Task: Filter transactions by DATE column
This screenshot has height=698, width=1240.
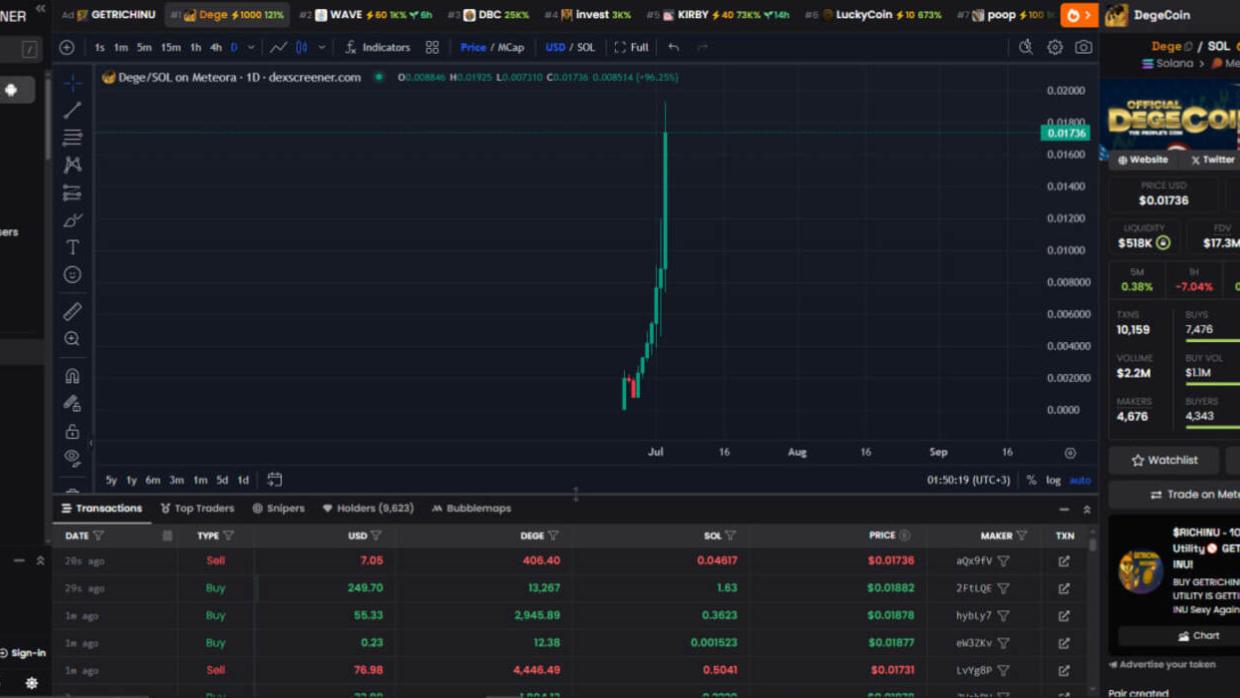Action: point(99,536)
